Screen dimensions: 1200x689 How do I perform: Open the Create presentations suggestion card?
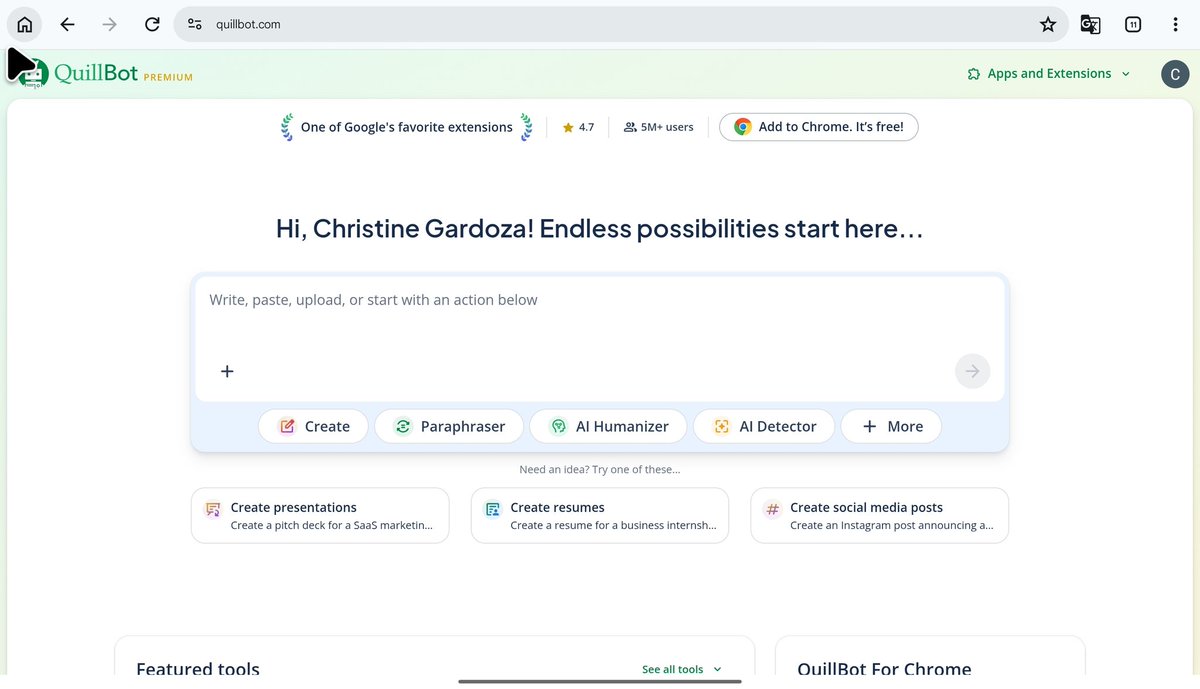coord(320,515)
